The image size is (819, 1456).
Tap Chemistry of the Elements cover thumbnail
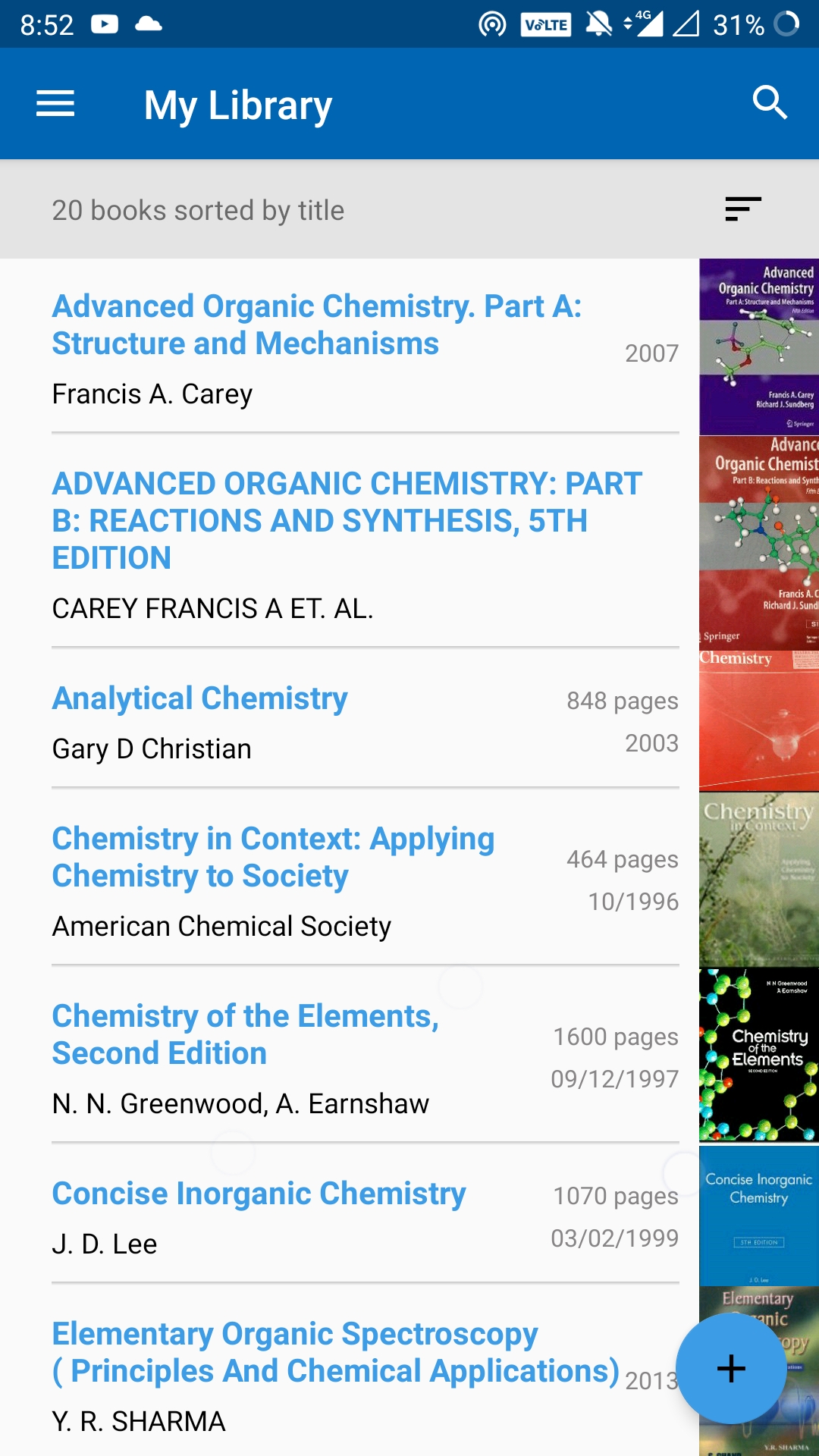click(758, 1056)
